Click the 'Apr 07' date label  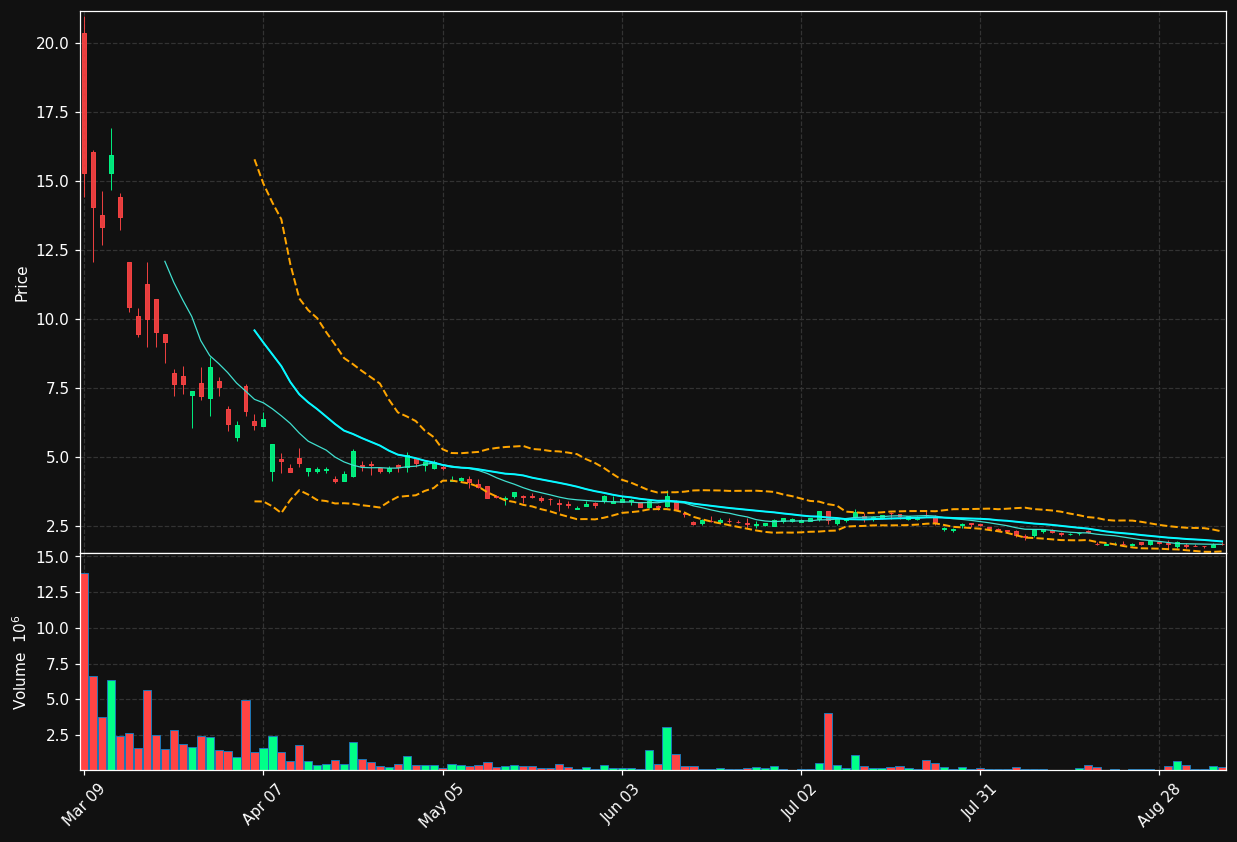(262, 804)
